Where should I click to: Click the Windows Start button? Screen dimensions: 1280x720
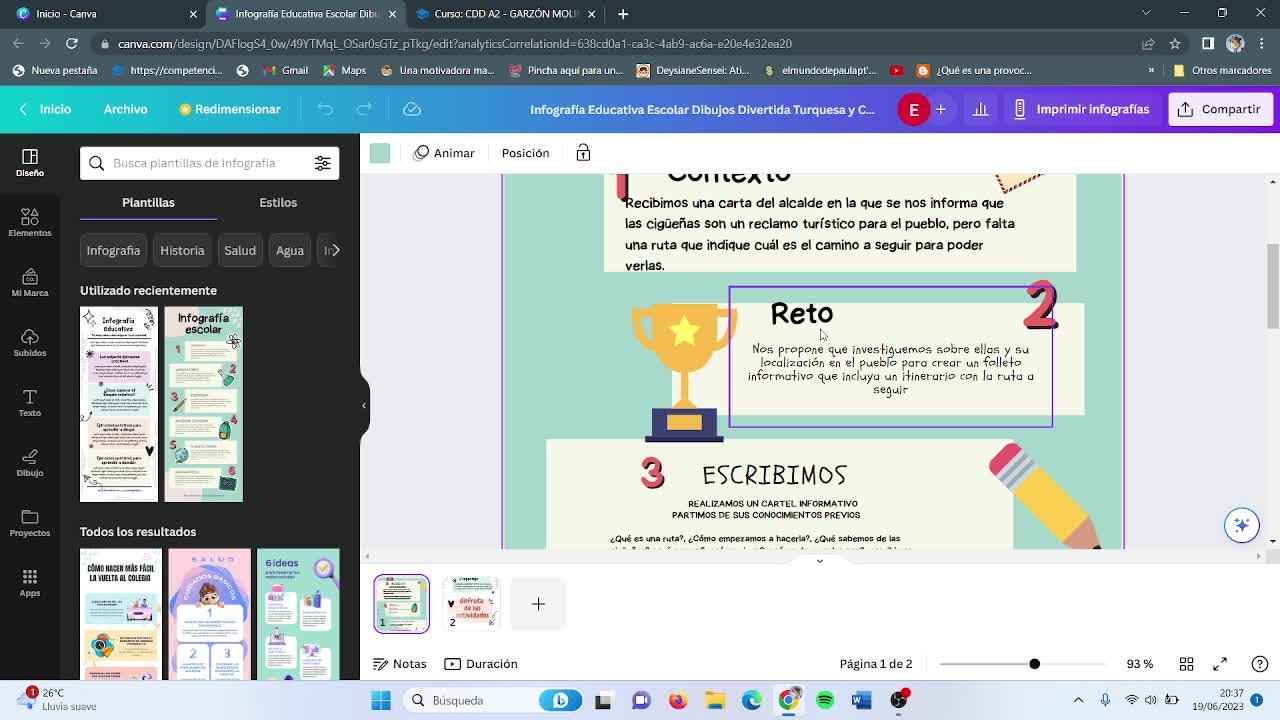click(381, 700)
